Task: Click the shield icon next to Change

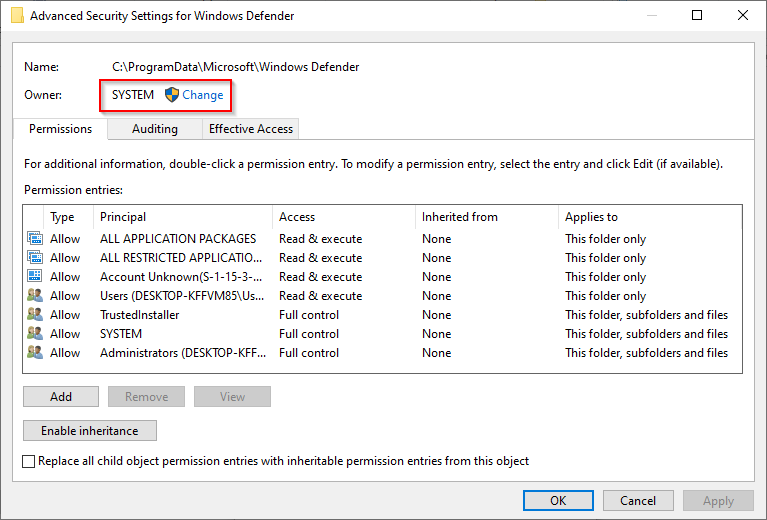Action: click(172, 95)
